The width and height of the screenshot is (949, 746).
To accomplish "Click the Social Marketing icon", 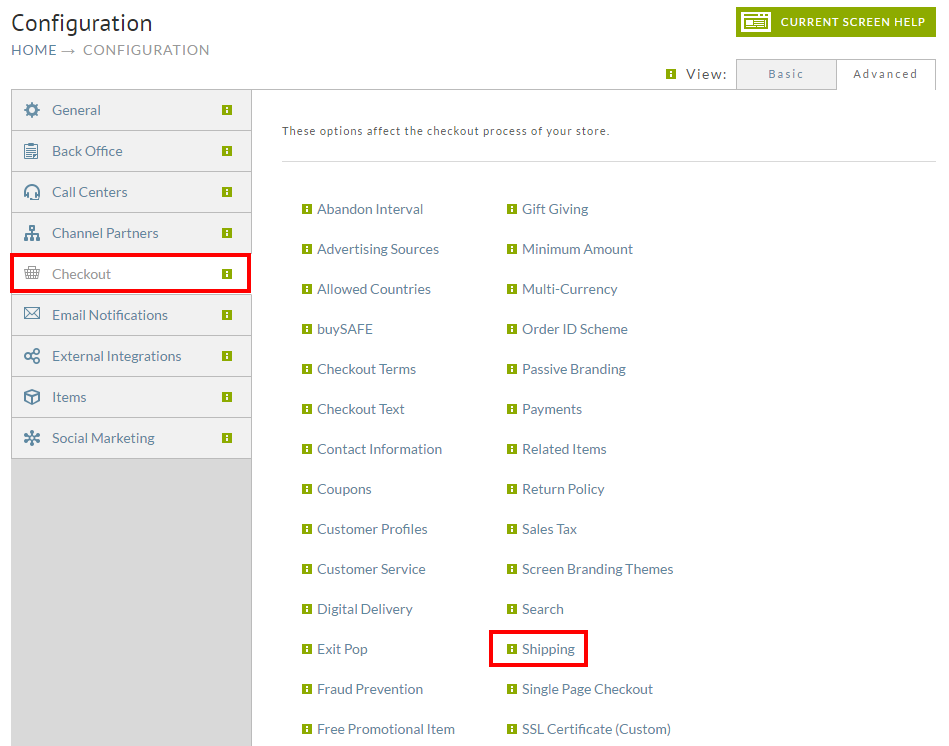I will click(32, 438).
